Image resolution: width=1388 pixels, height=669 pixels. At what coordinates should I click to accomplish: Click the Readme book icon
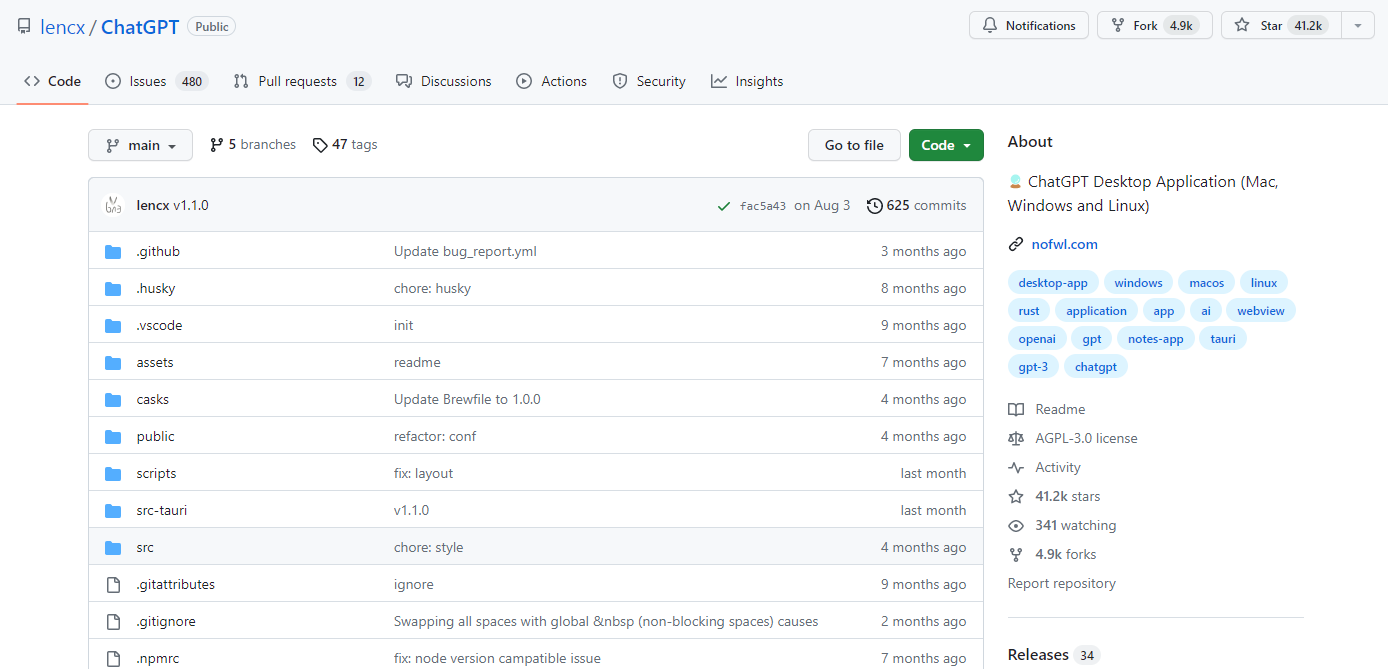[x=1016, y=410]
